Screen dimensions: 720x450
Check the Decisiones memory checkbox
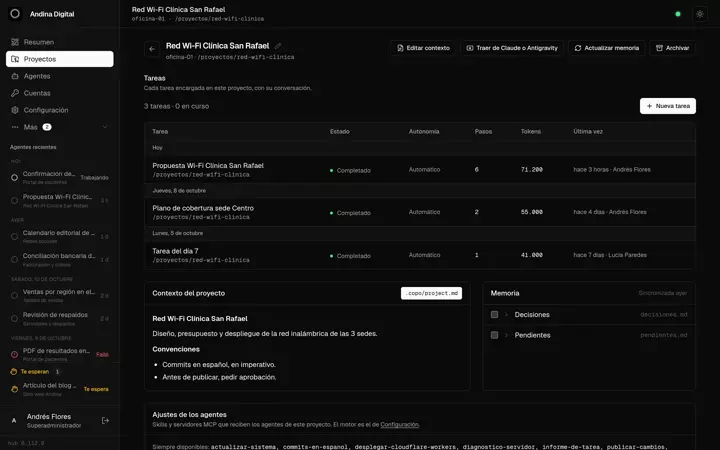point(495,315)
